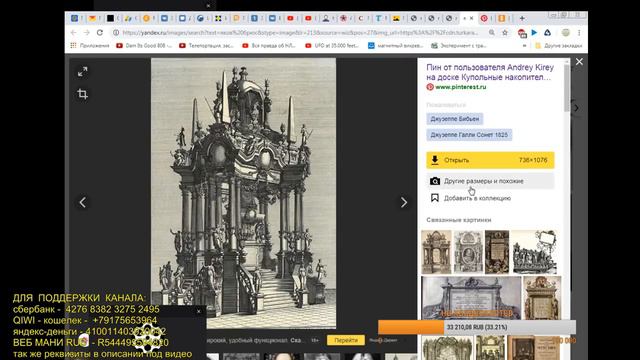640x360 pixels.
Task: Open the first related image thumbnail
Action: tap(436, 252)
